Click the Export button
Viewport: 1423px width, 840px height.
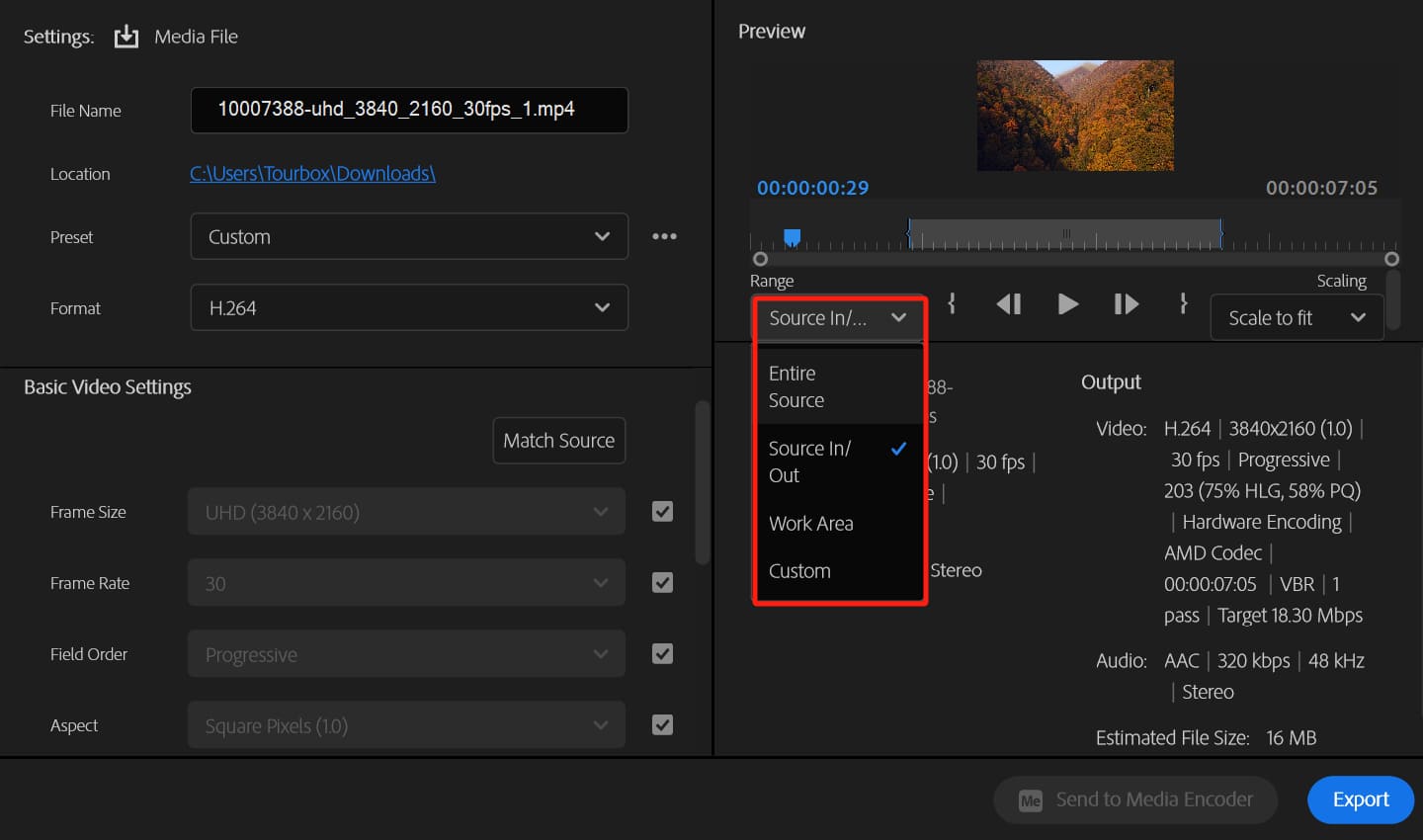[x=1361, y=799]
